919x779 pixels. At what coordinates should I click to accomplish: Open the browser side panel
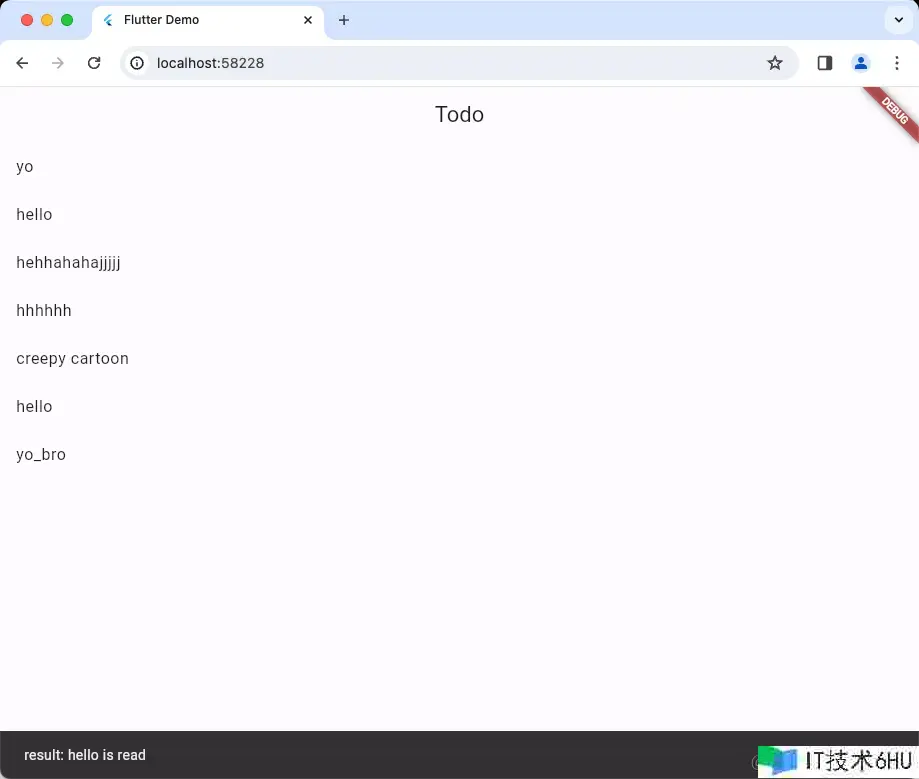pos(825,63)
